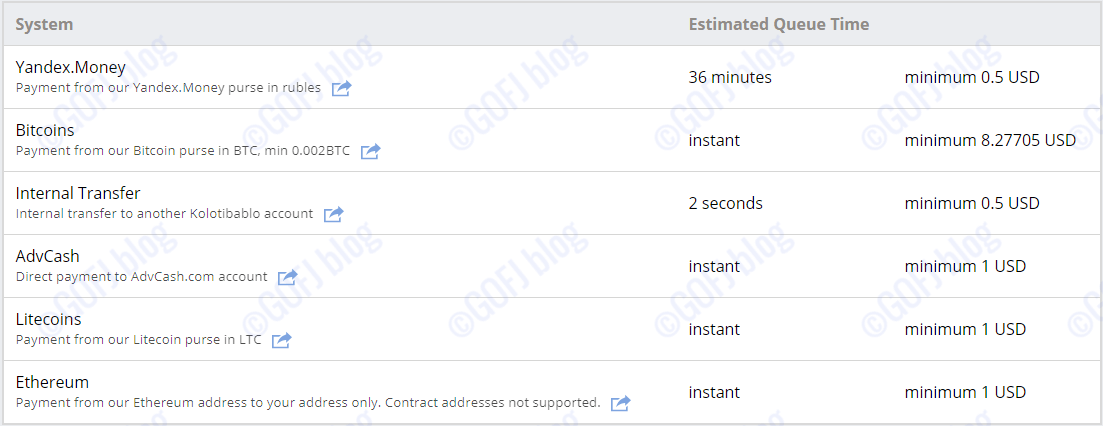Open share icon beside AdvCash description

tap(287, 277)
